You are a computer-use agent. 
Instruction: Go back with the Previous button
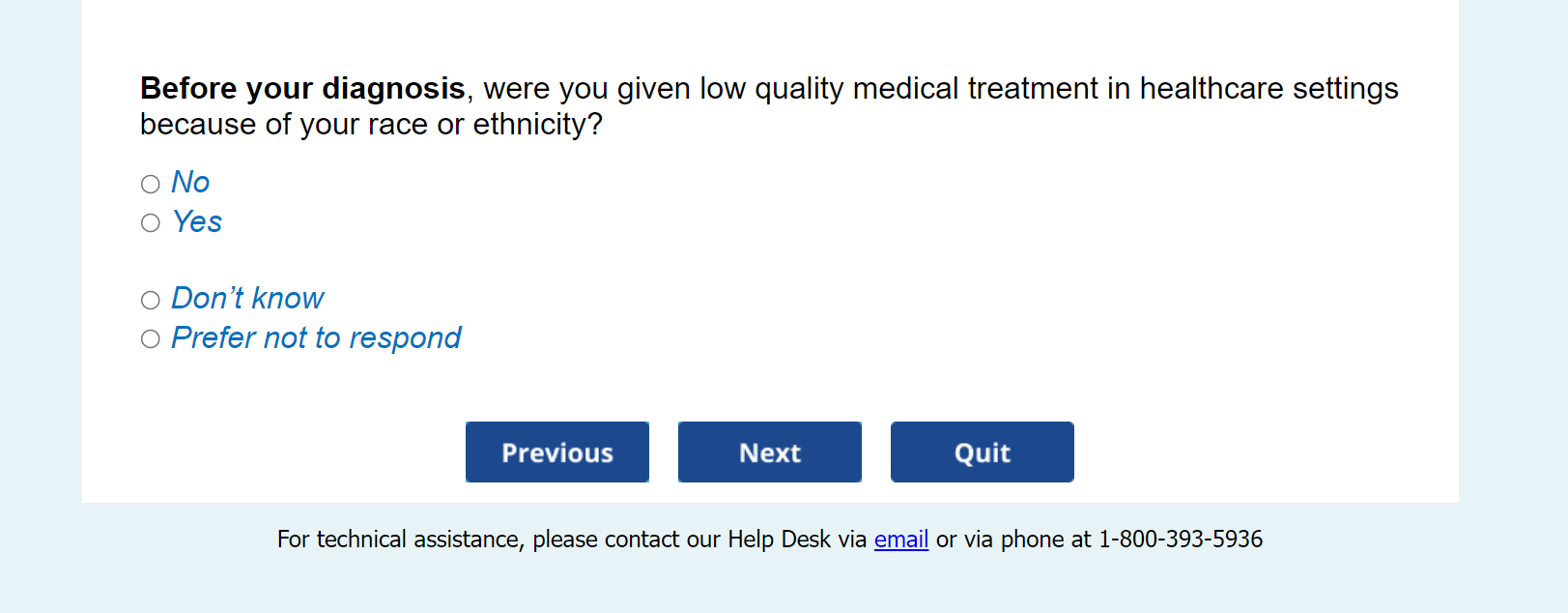556,452
